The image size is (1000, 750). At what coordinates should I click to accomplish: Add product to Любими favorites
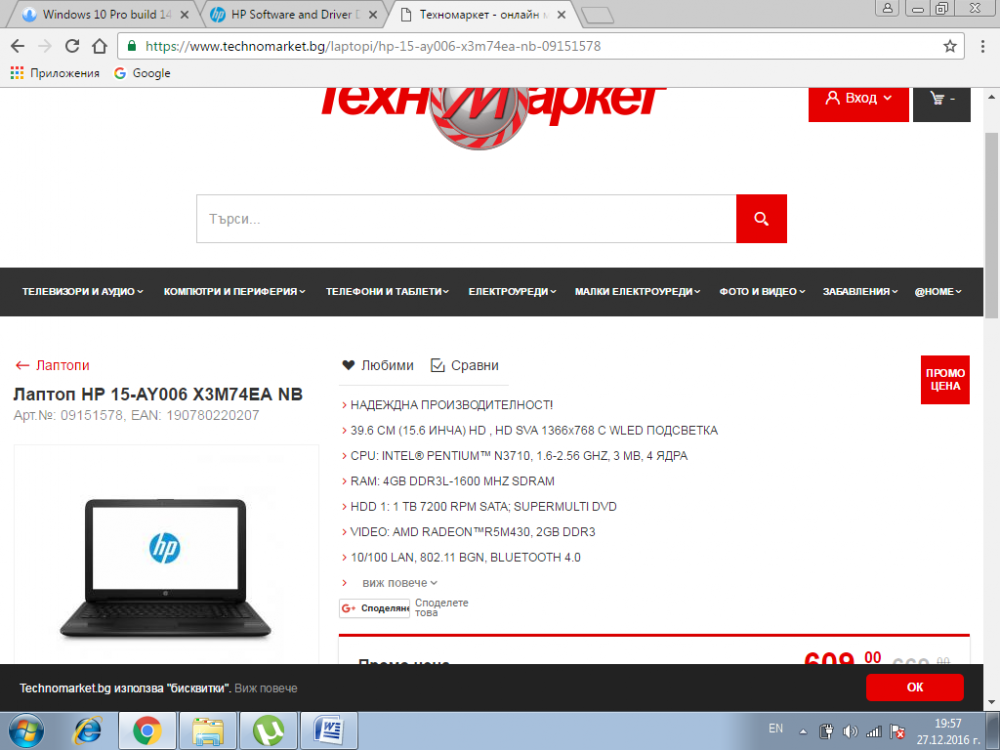tap(378, 365)
